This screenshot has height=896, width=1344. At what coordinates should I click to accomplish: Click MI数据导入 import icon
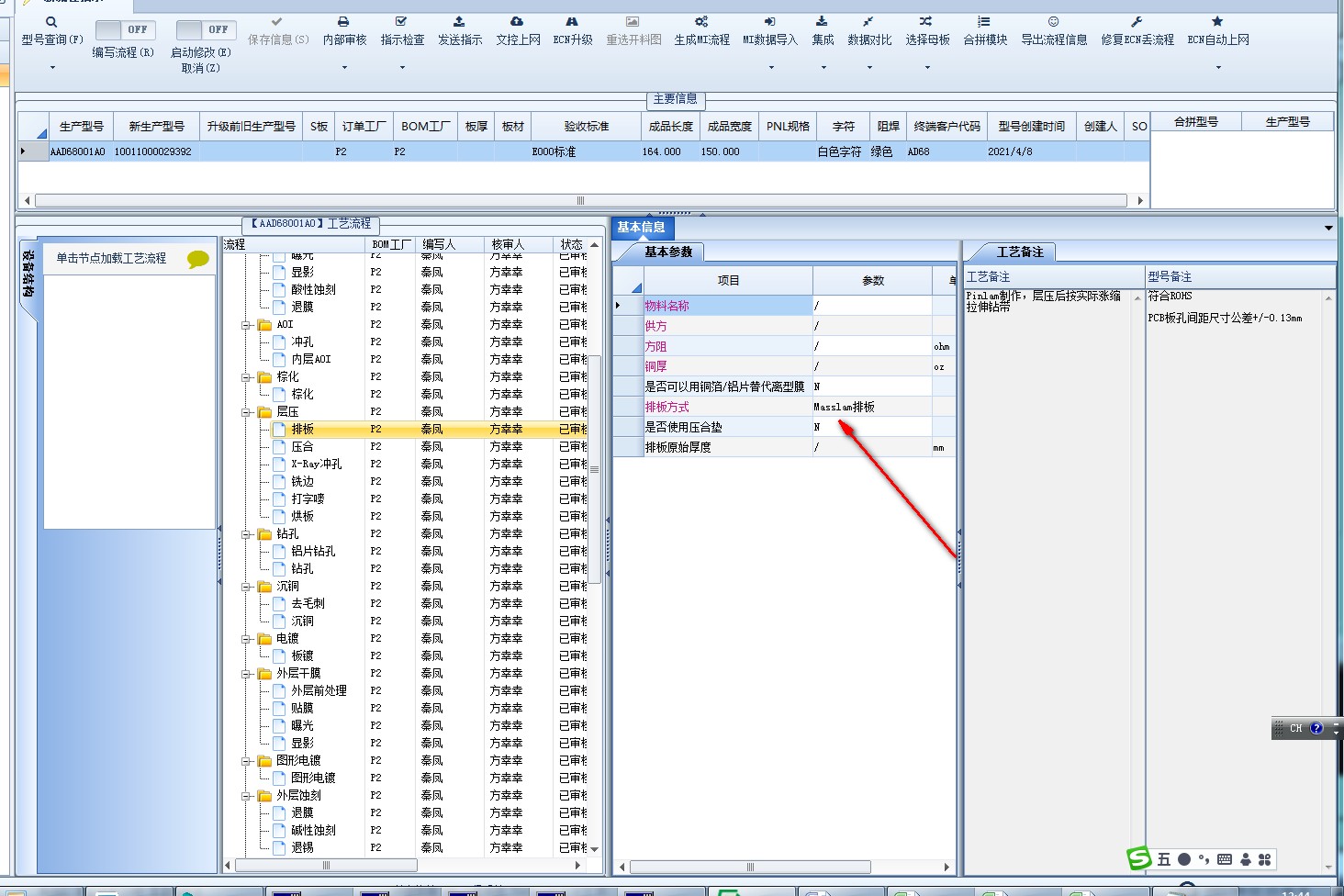[769, 21]
